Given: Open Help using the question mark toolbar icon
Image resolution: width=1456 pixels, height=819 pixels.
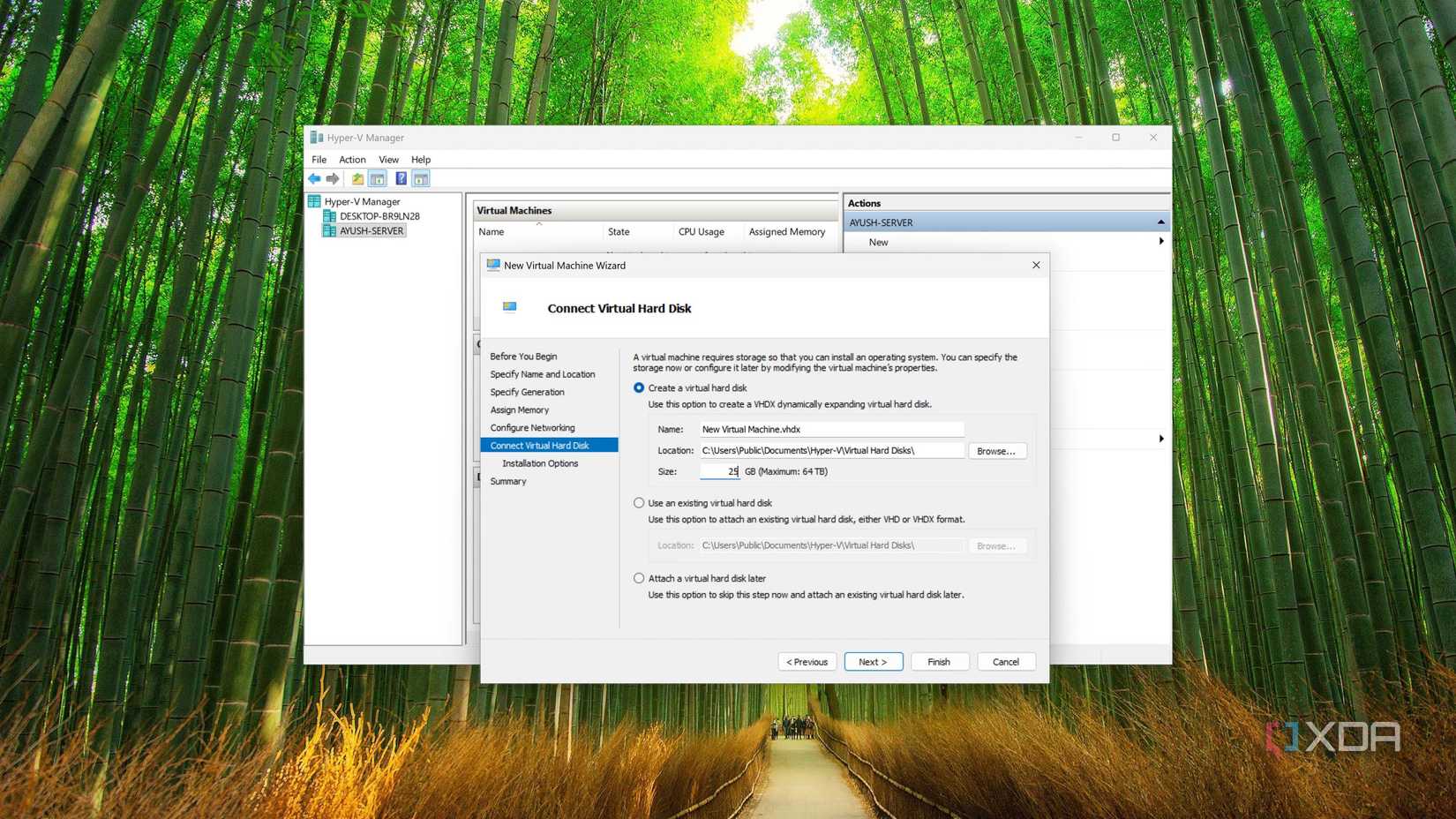Looking at the screenshot, I should (x=401, y=178).
